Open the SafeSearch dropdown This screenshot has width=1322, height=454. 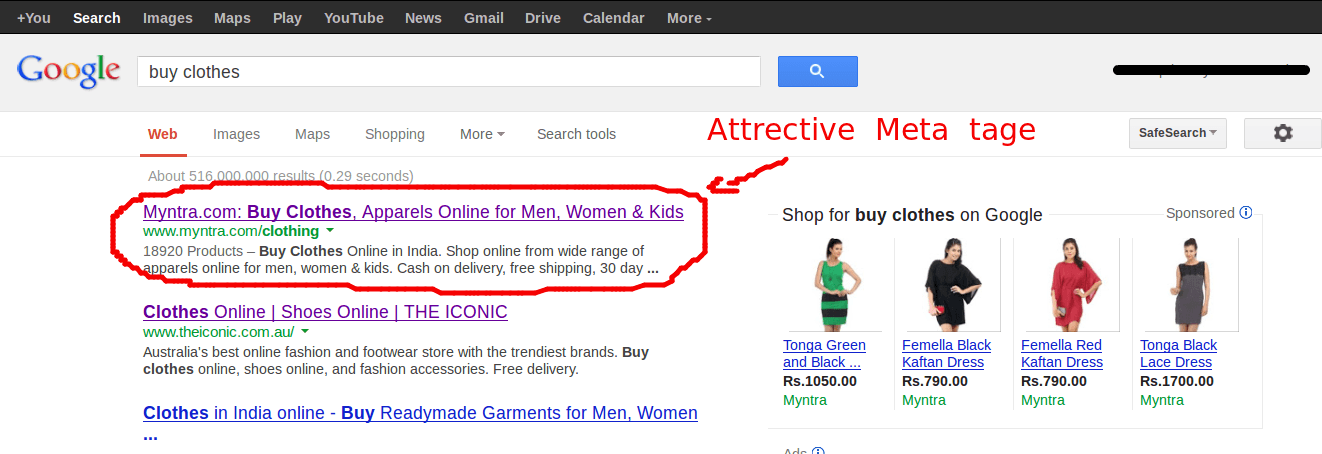[1177, 133]
